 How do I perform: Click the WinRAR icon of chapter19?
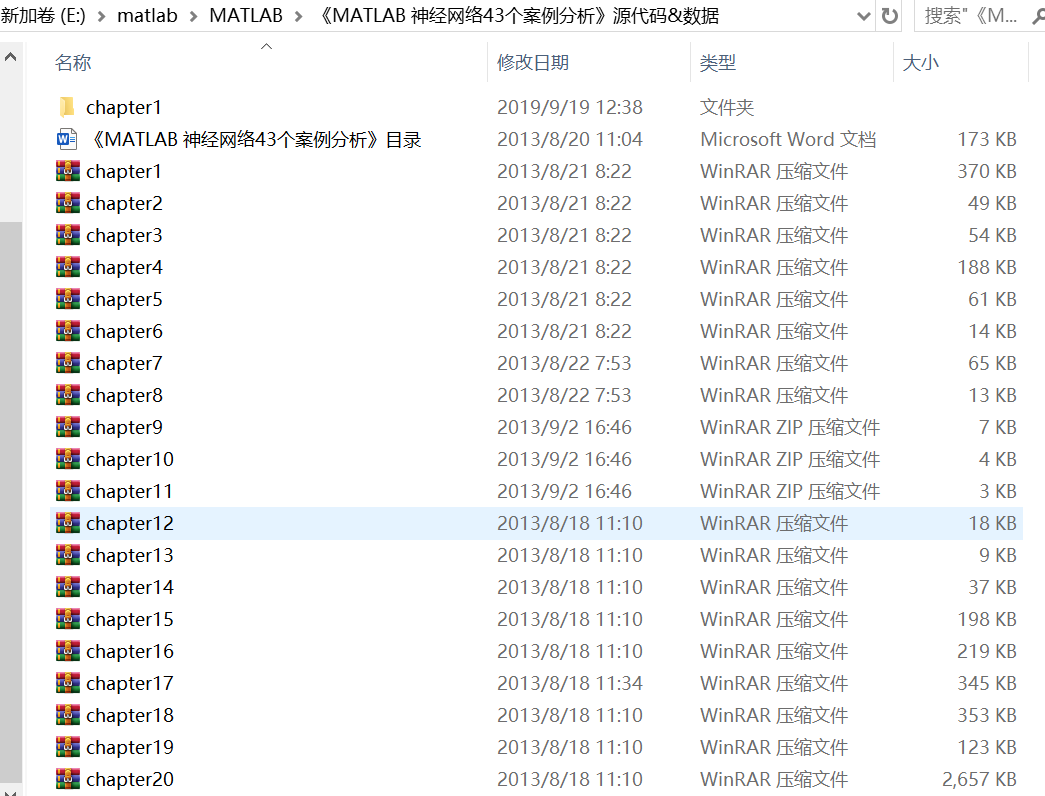pyautogui.click(x=68, y=747)
